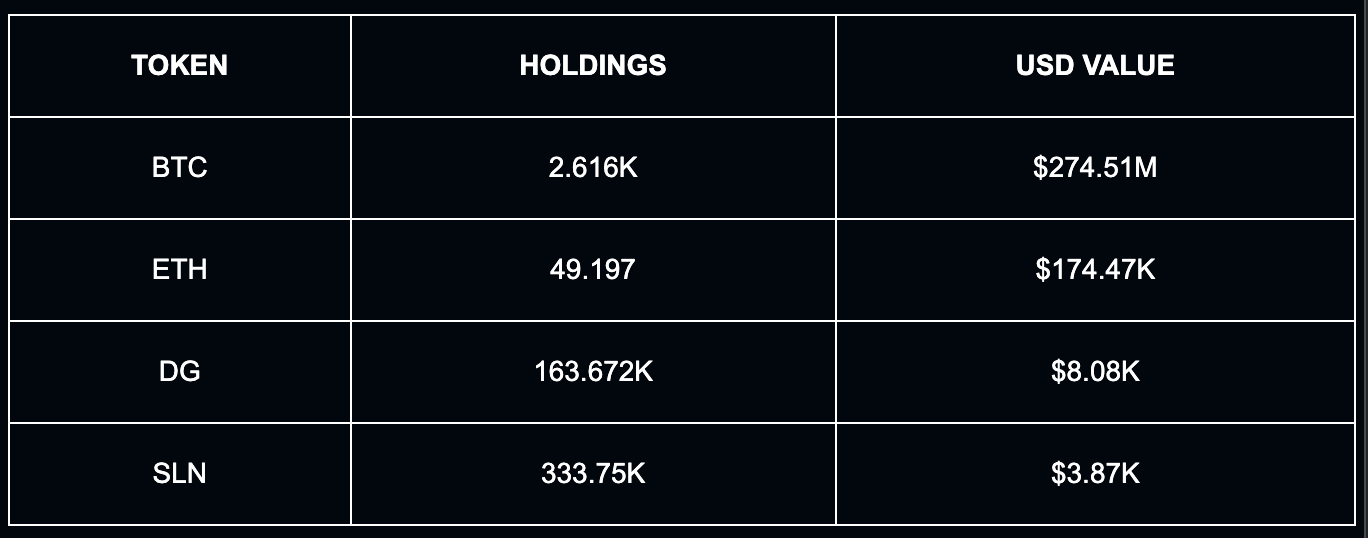Click the 2.616K holdings value
Image resolution: width=1368 pixels, height=538 pixels.
[x=593, y=167]
